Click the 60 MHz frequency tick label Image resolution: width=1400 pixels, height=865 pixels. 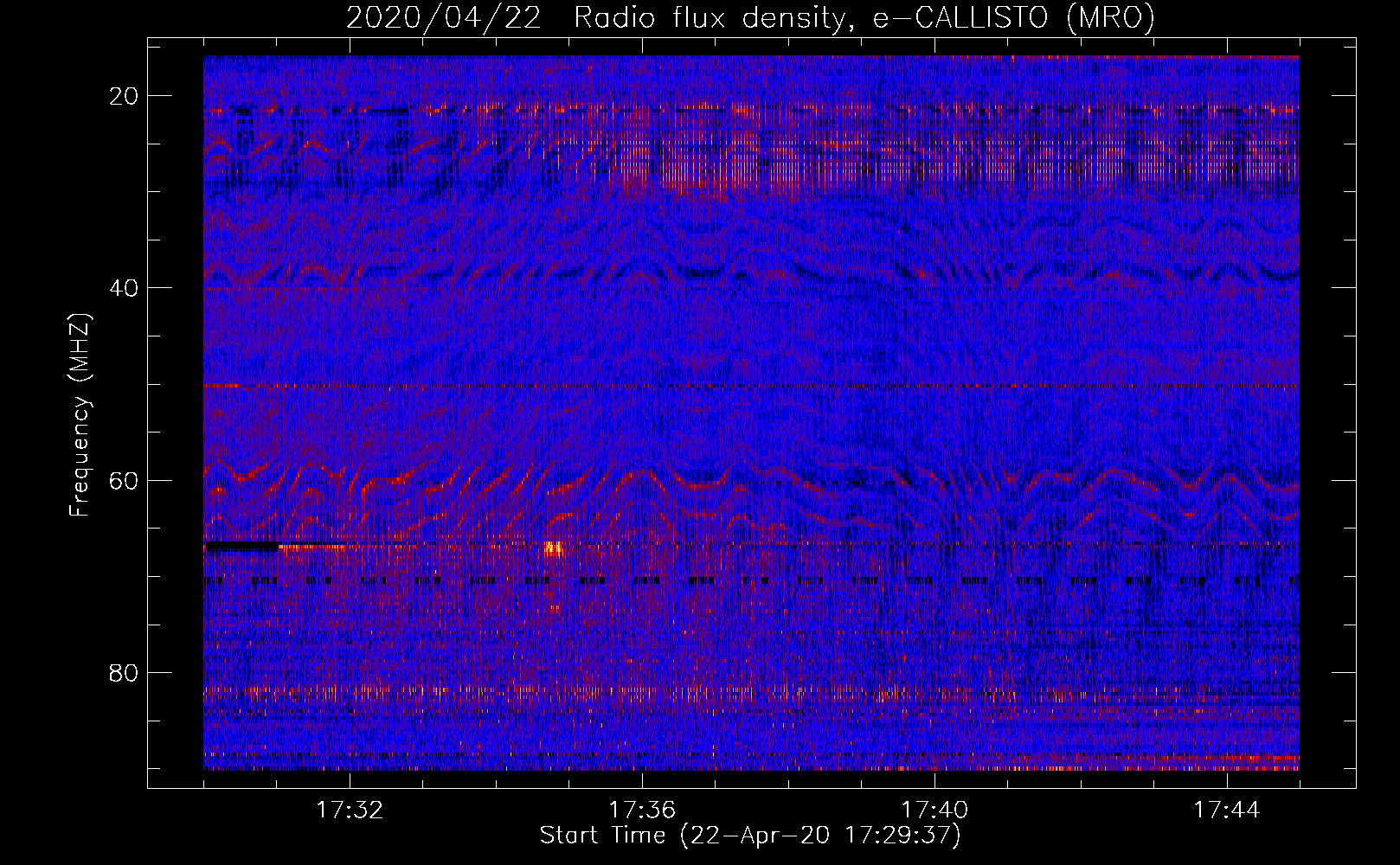click(x=124, y=480)
